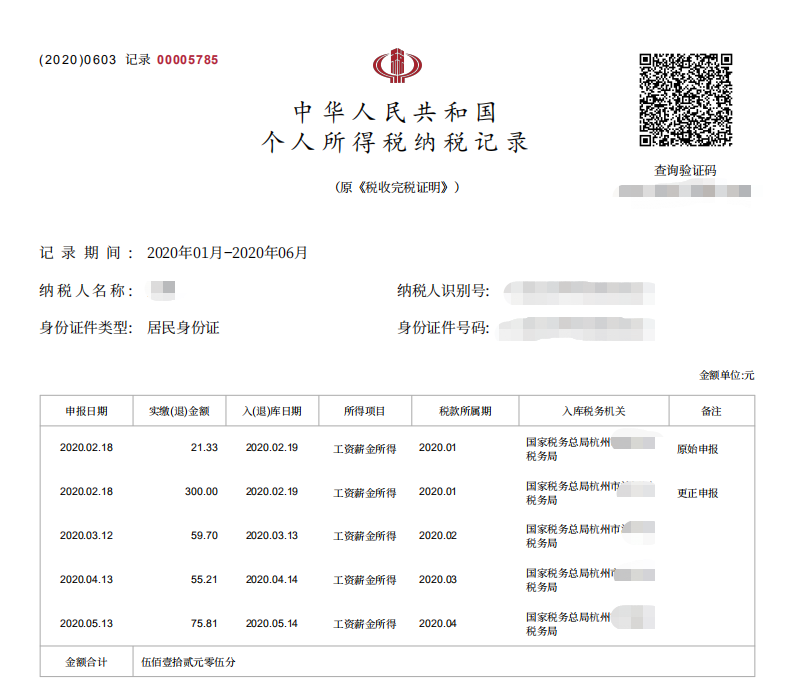Select the text (2020)0603

(77, 60)
